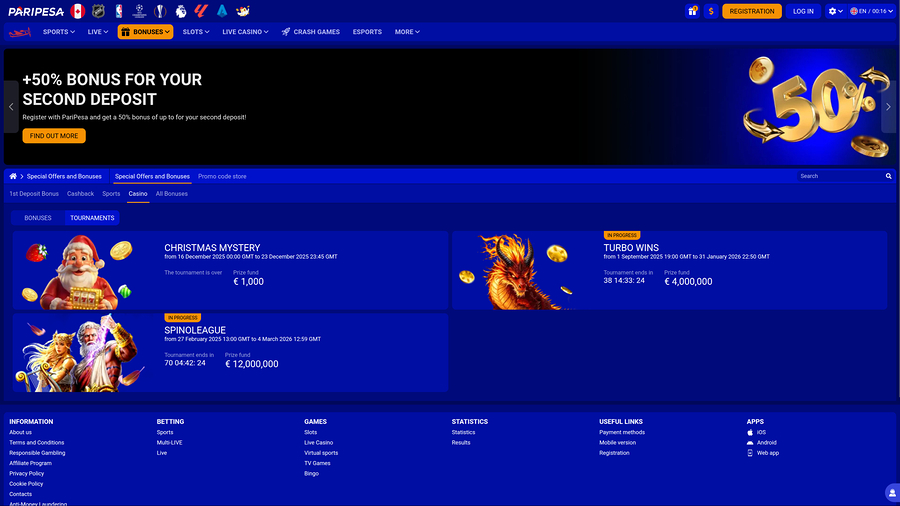This screenshot has width=900, height=506.
Task: Open the settings gear dropdown
Action: 835,11
